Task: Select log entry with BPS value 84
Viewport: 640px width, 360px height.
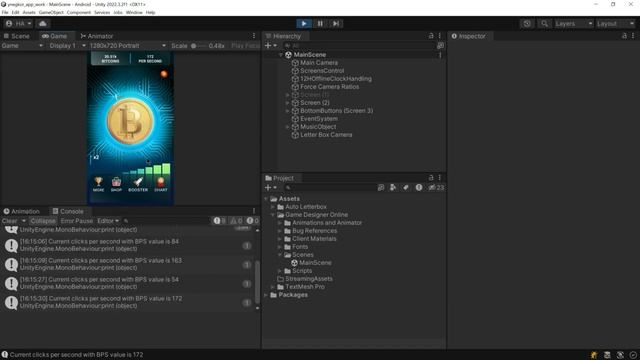Action: point(127,245)
